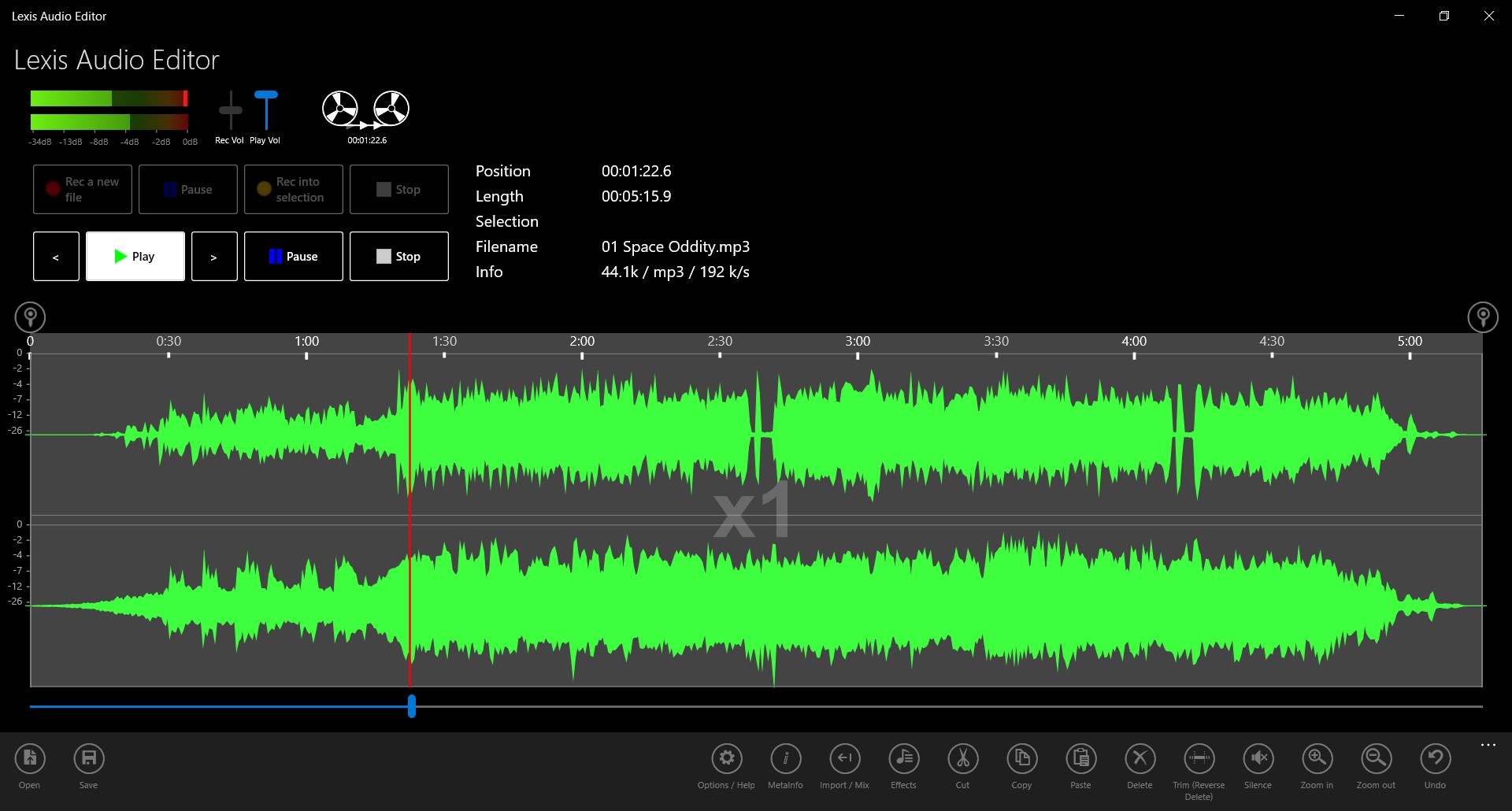Open the Options / Help screen
Image resolution: width=1512 pixels, height=811 pixels.
pos(725,764)
